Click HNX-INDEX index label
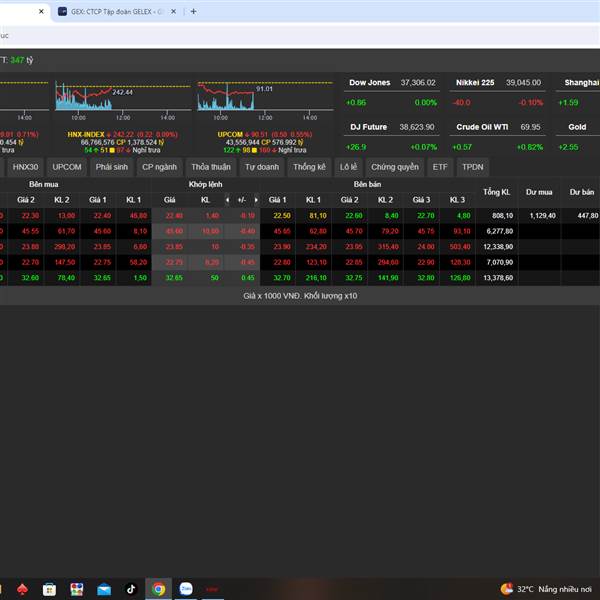The width and height of the screenshot is (600, 600). [x=86, y=135]
